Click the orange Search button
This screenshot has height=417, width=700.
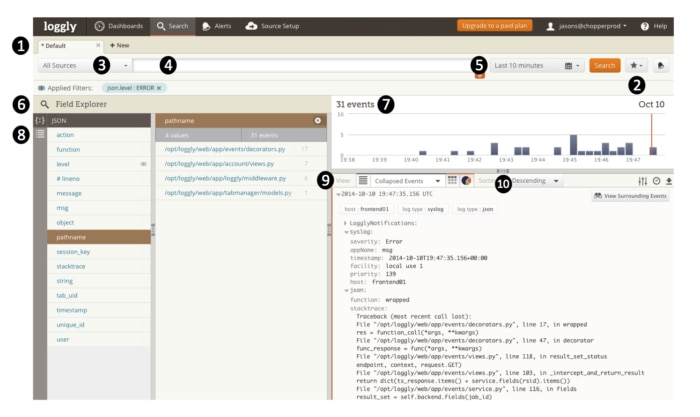tap(604, 65)
